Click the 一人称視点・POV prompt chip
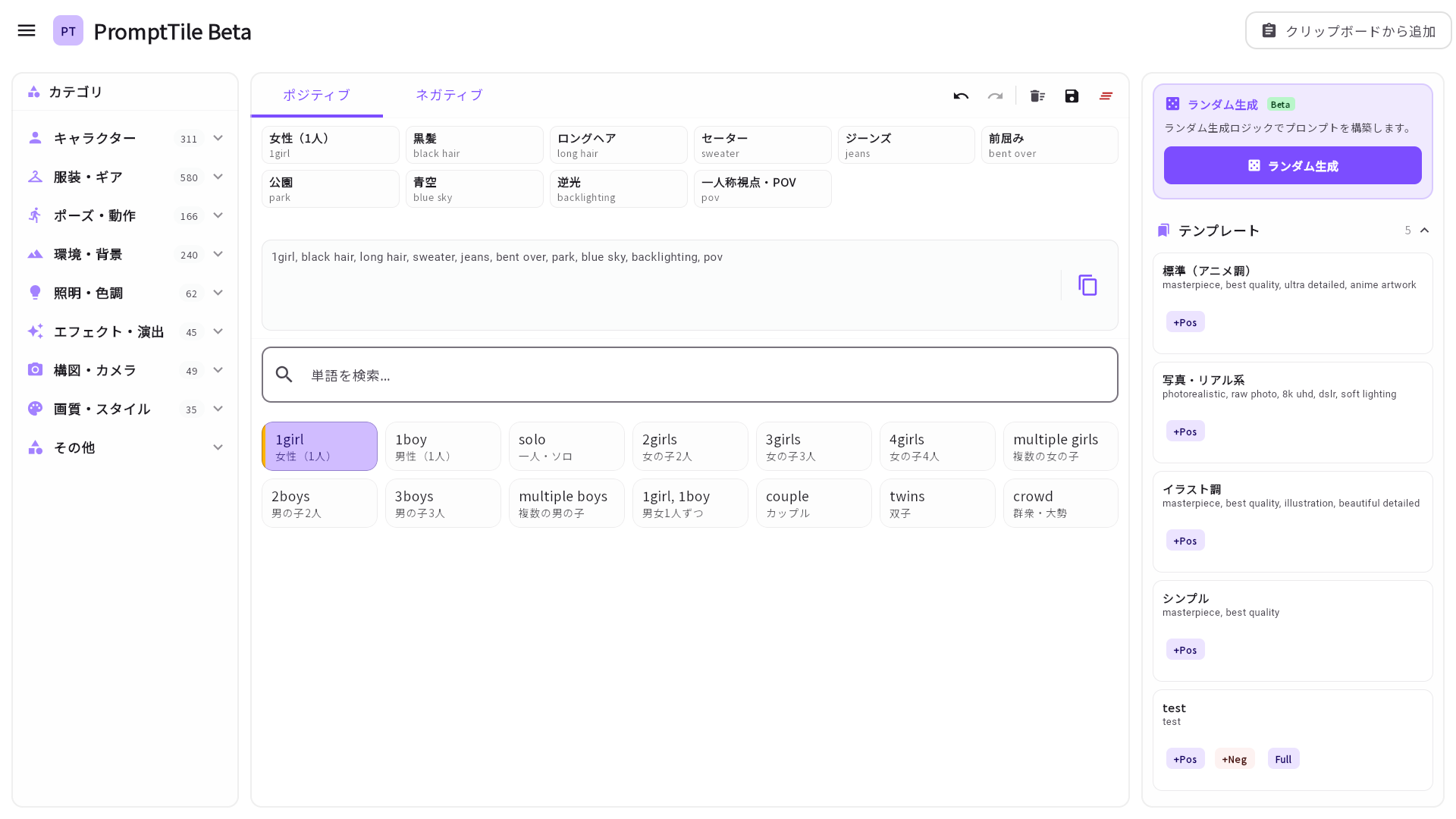1456x819 pixels. click(x=763, y=189)
